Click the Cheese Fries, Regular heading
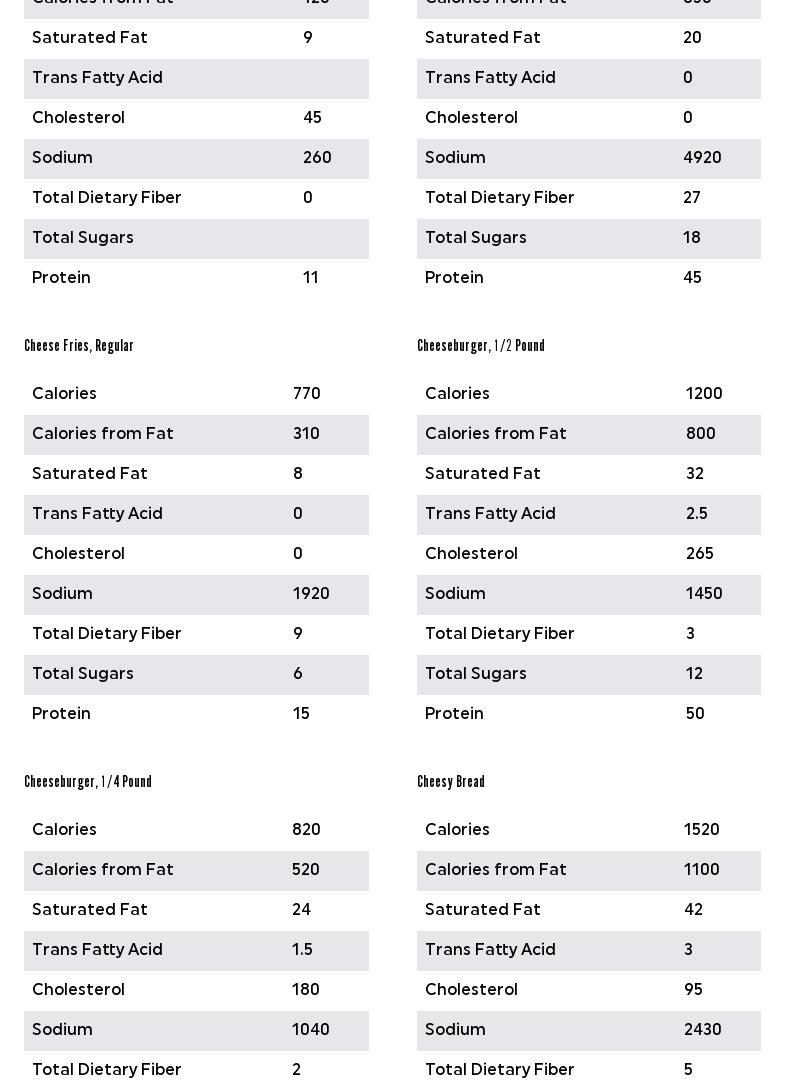The height and width of the screenshot is (1086, 785). pyautogui.click(x=79, y=346)
